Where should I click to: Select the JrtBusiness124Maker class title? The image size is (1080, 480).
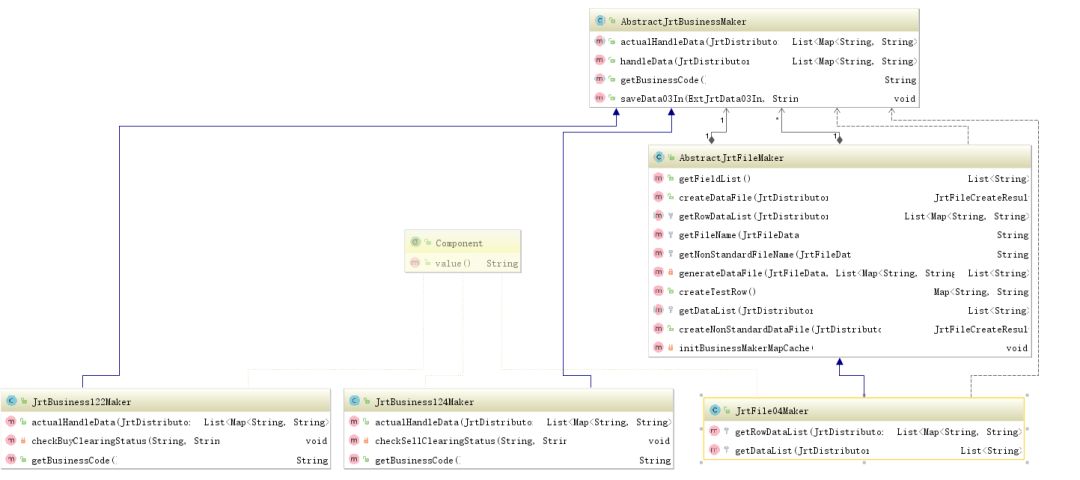coord(424,401)
